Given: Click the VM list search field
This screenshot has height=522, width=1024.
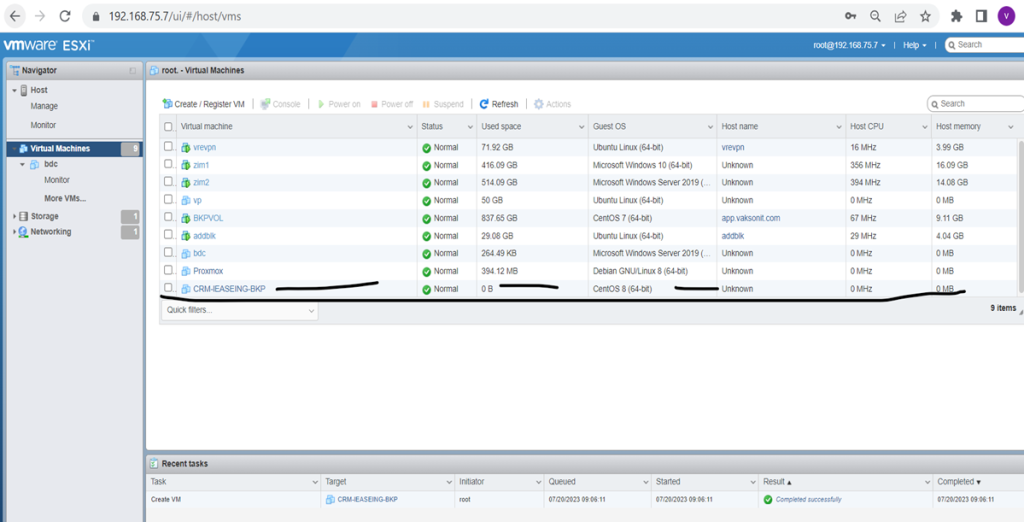Looking at the screenshot, I should pos(978,103).
